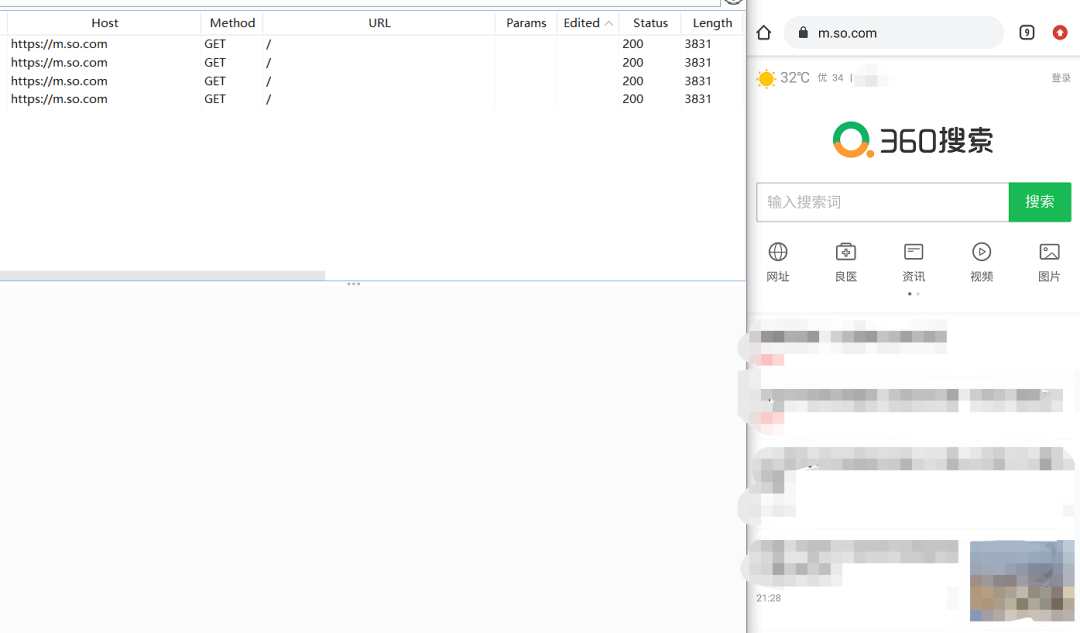This screenshot has width=1080, height=633.
Task: Focus the m.so.com address bar
Action: (x=893, y=32)
